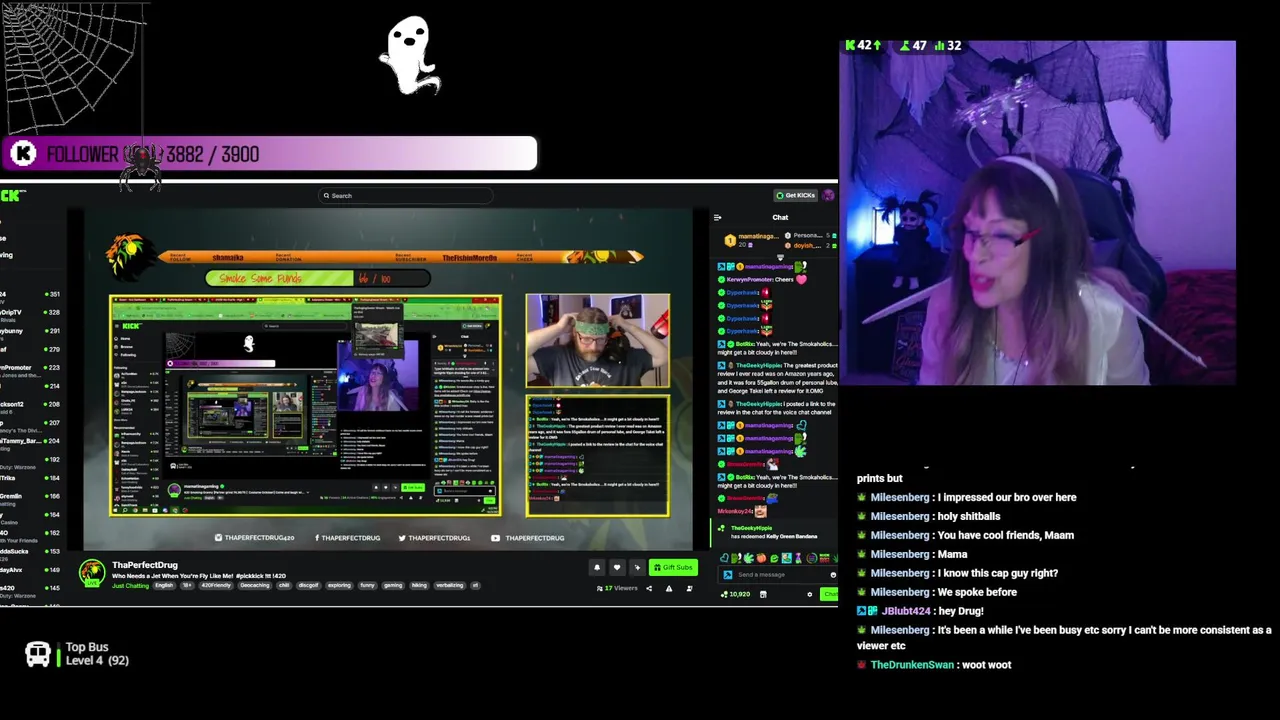The width and height of the screenshot is (1280, 720).
Task: Click the English tag
Action: [x=164, y=586]
